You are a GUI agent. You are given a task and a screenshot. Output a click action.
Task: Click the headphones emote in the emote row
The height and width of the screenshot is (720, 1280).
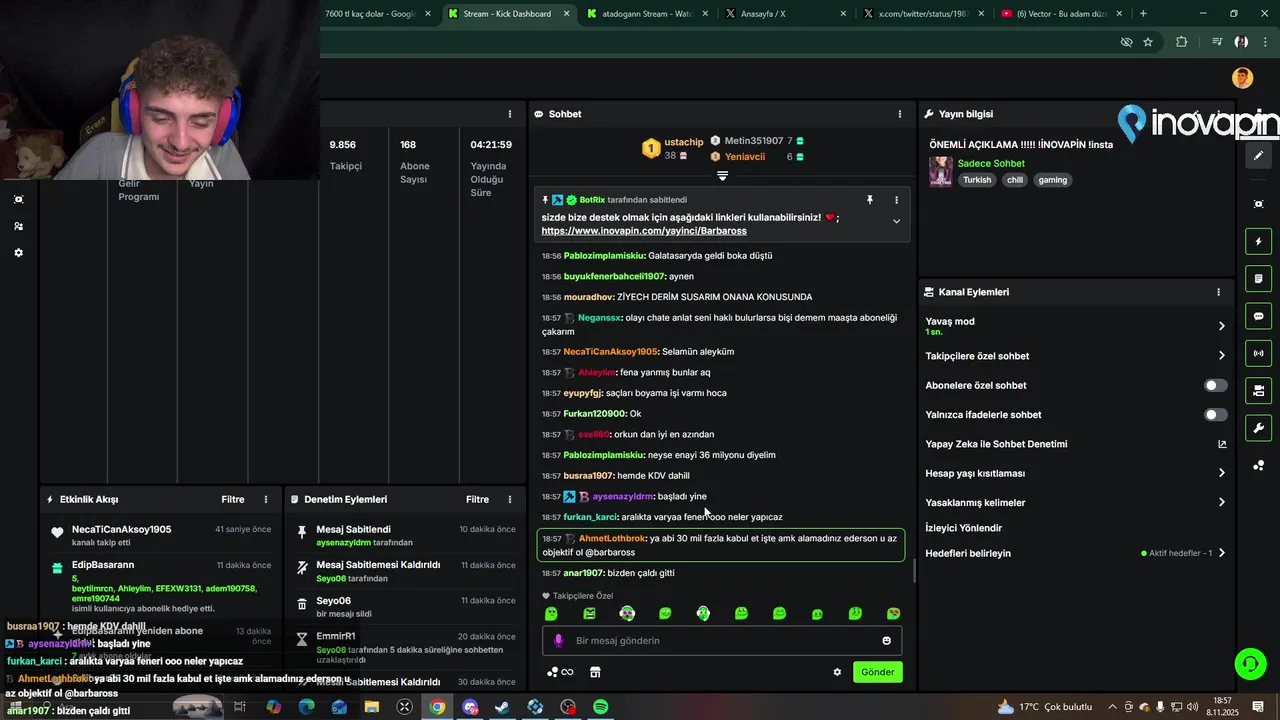coord(703,613)
